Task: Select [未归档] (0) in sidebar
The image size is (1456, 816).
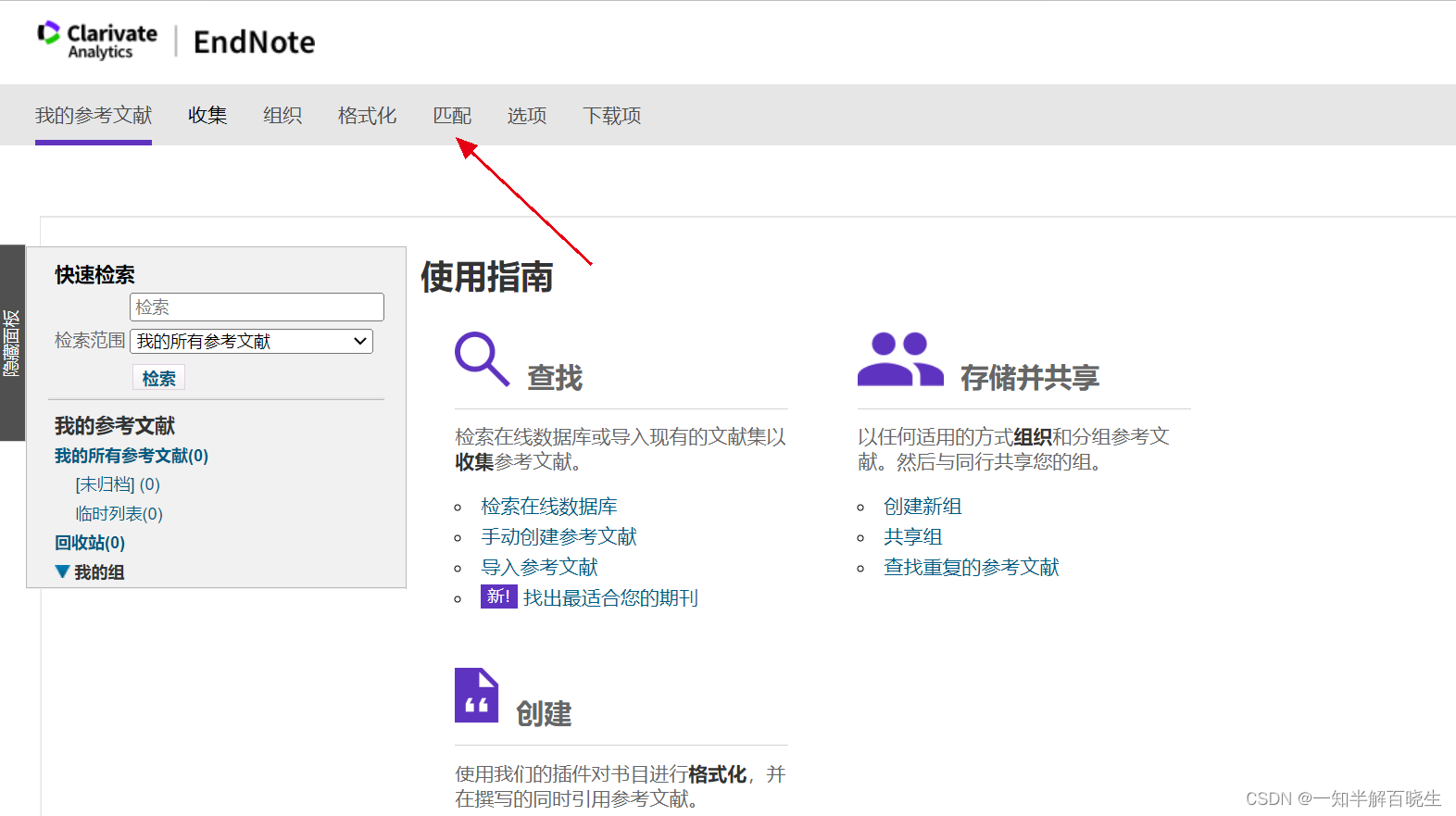Action: (x=118, y=484)
